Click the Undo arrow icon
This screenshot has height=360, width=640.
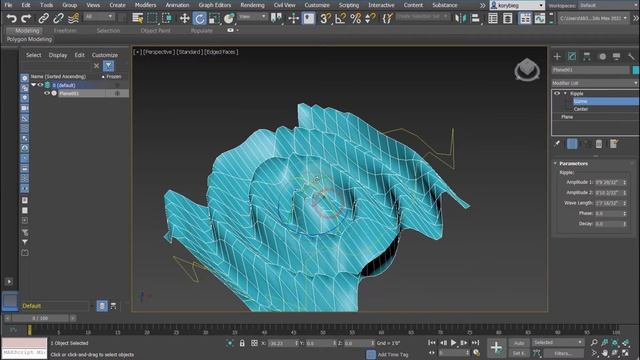(11, 18)
